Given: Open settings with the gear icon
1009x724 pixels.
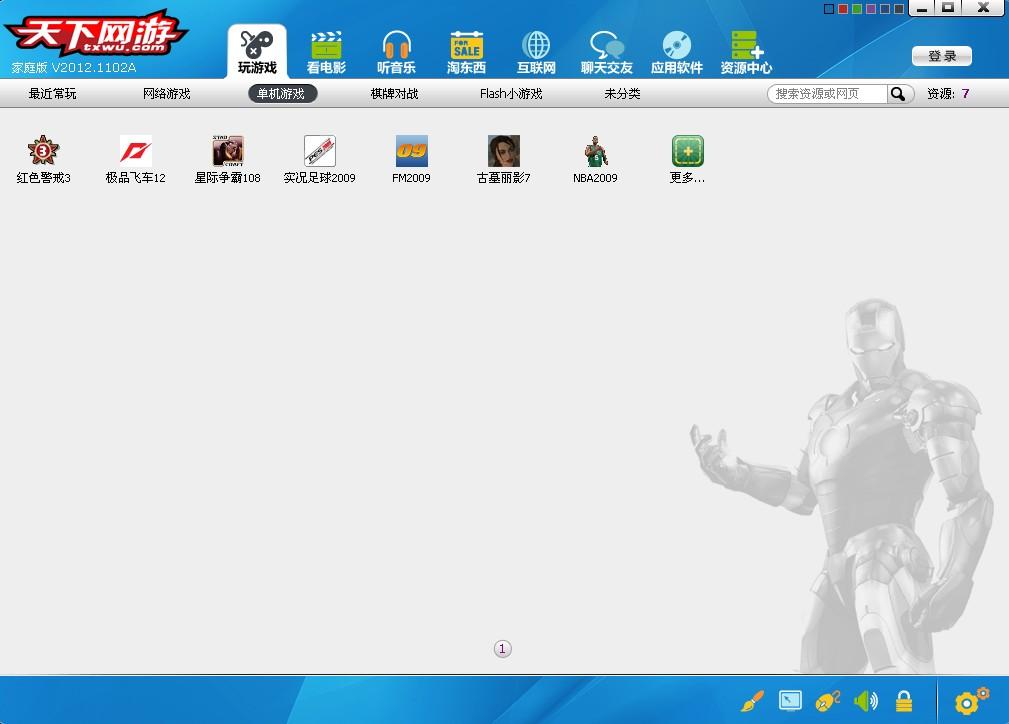Looking at the screenshot, I should coord(971,701).
